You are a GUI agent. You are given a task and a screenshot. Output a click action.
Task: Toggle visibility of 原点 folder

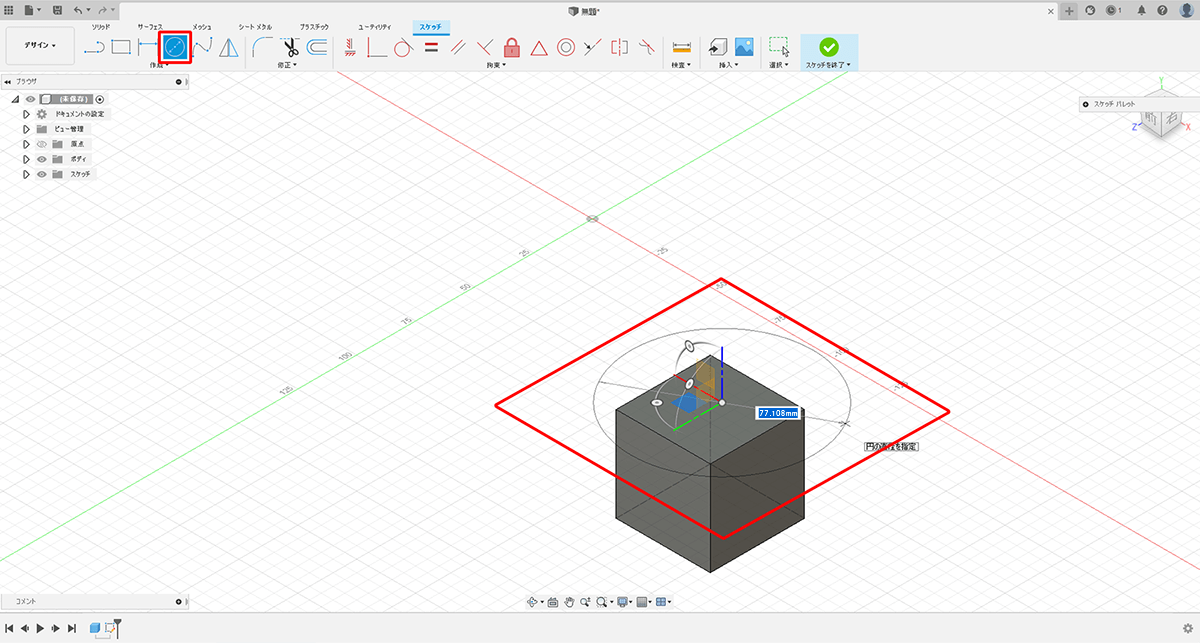[x=42, y=144]
